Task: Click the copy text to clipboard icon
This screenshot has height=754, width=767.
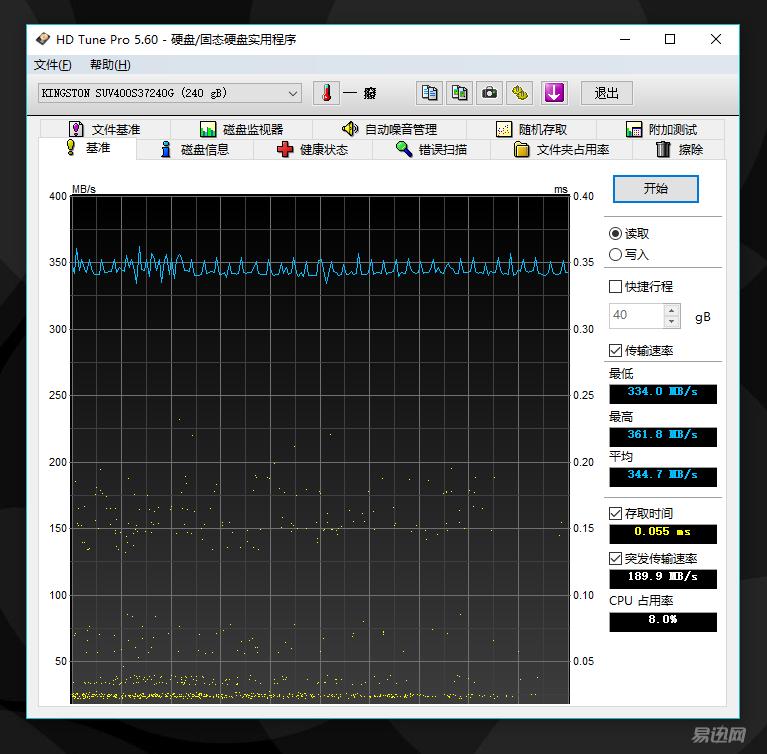Action: point(429,93)
